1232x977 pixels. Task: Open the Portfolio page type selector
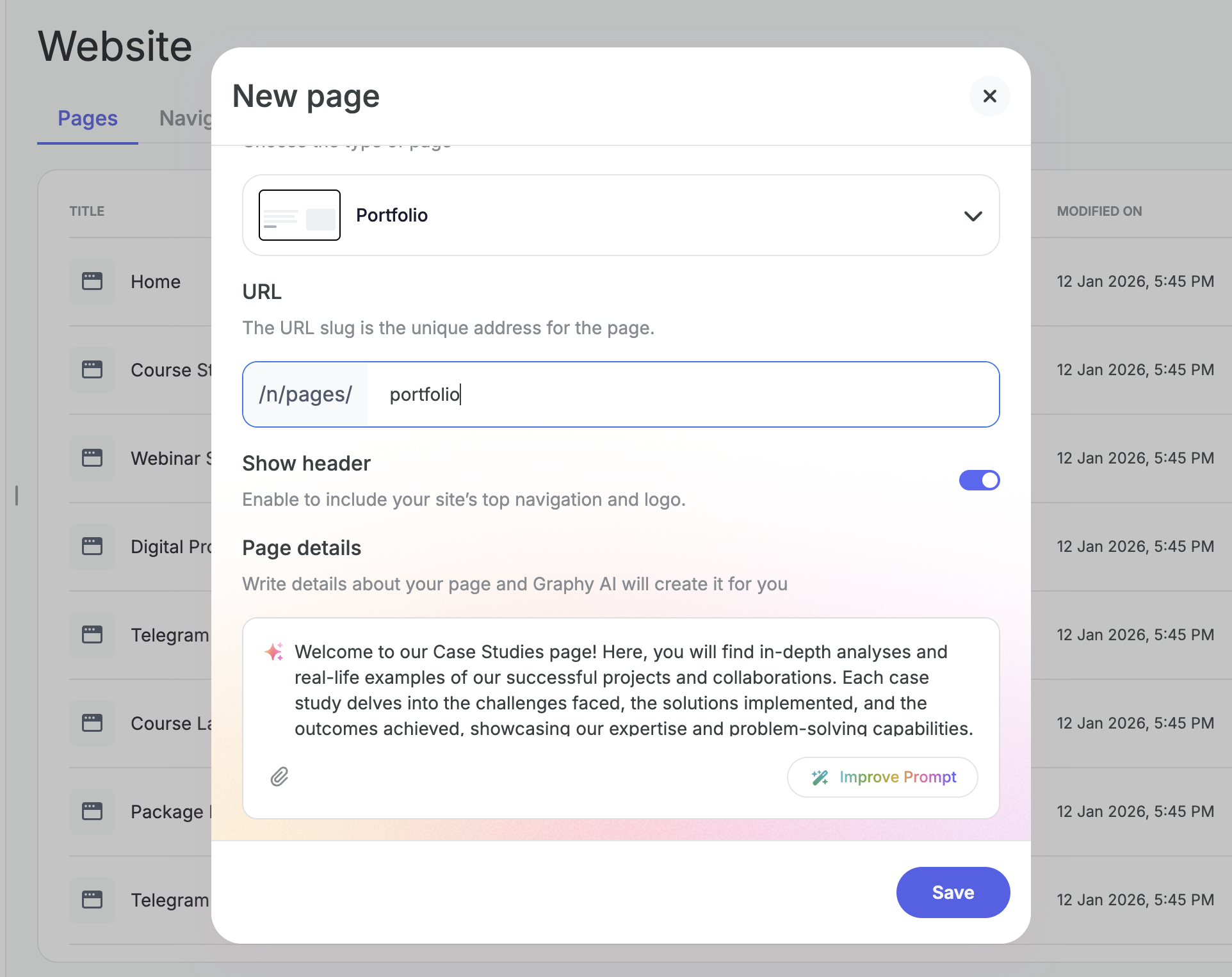pyautogui.click(x=620, y=215)
